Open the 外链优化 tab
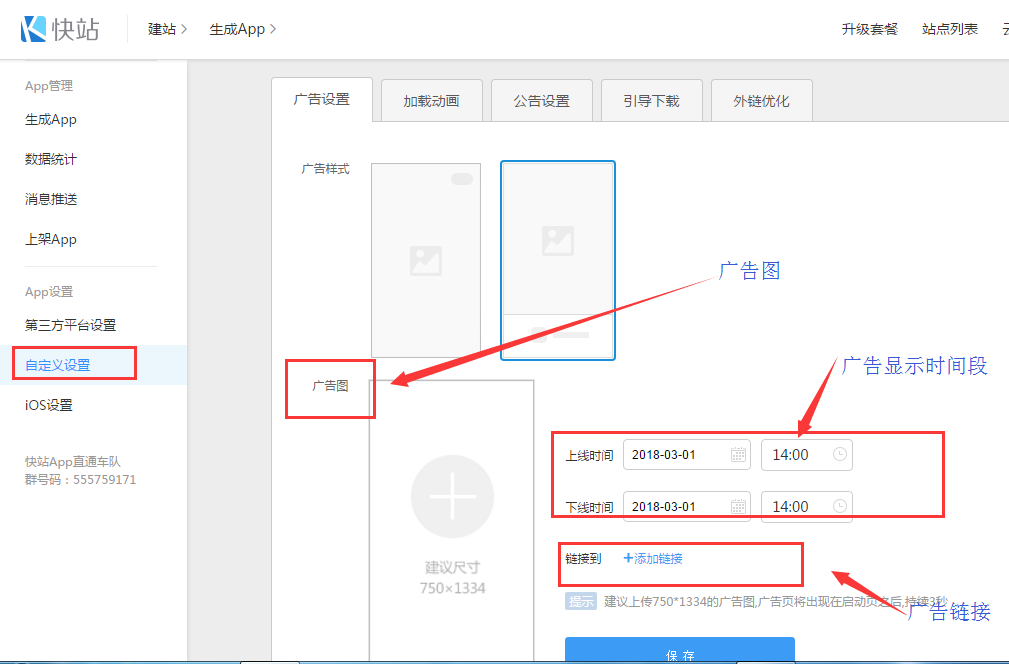 761,101
